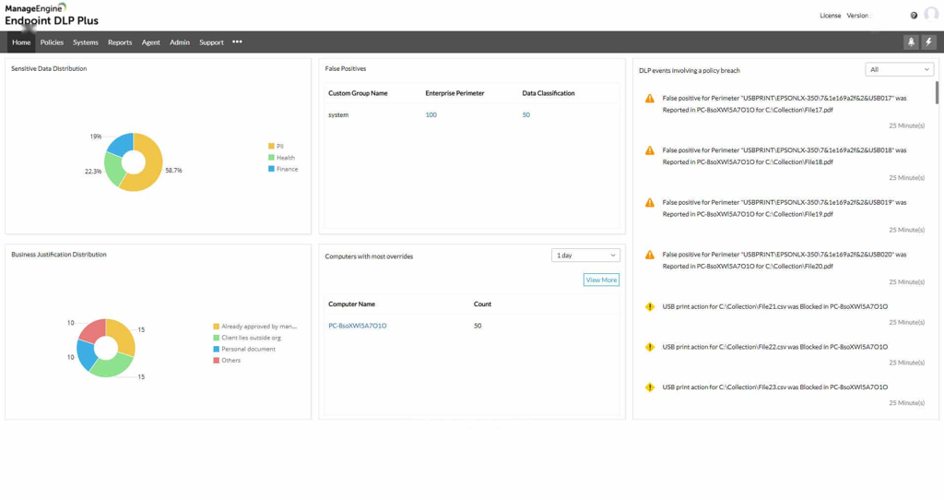Screen dimensions: 944x500
Task: Click warning icon beside File17.pdf false positive event
Action: point(650,98)
